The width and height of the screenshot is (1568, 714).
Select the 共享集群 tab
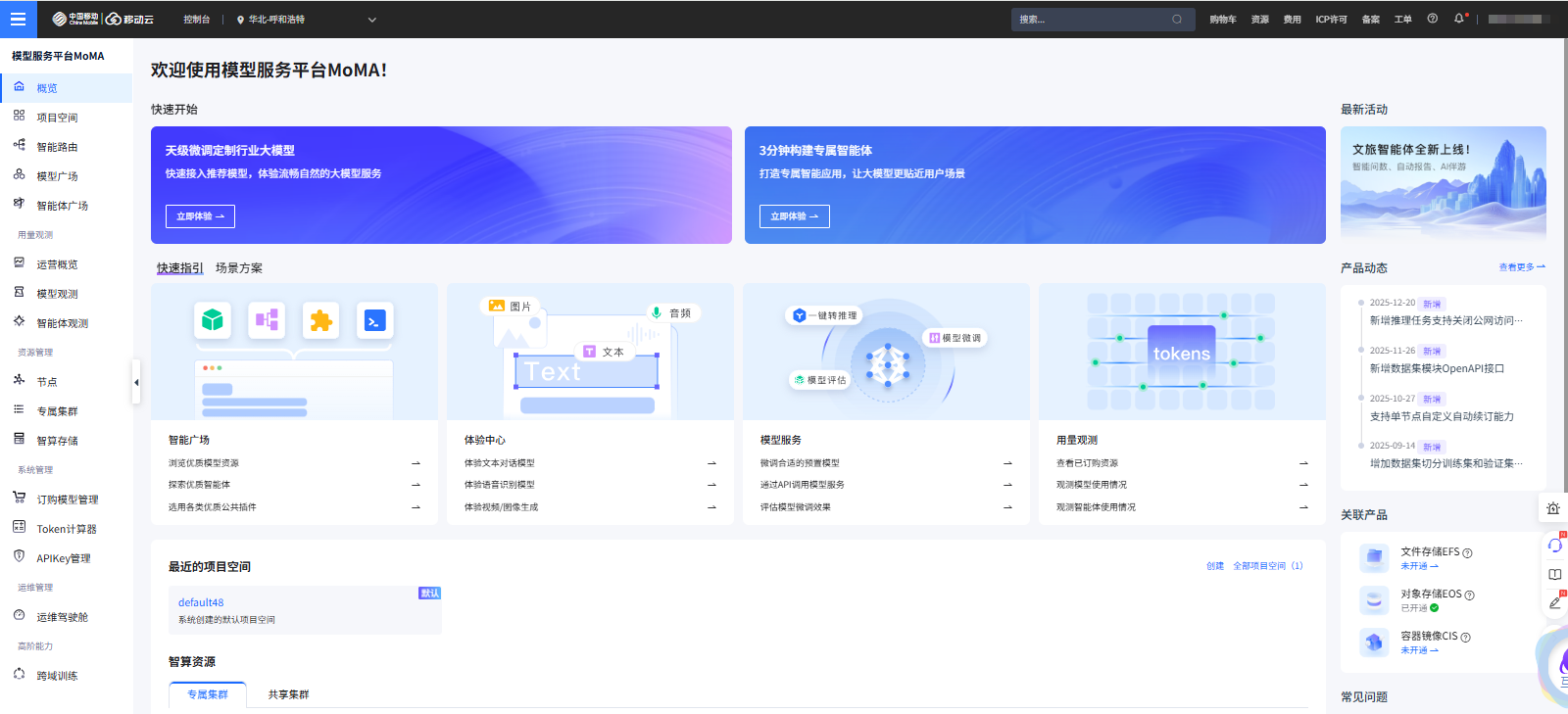pos(288,694)
